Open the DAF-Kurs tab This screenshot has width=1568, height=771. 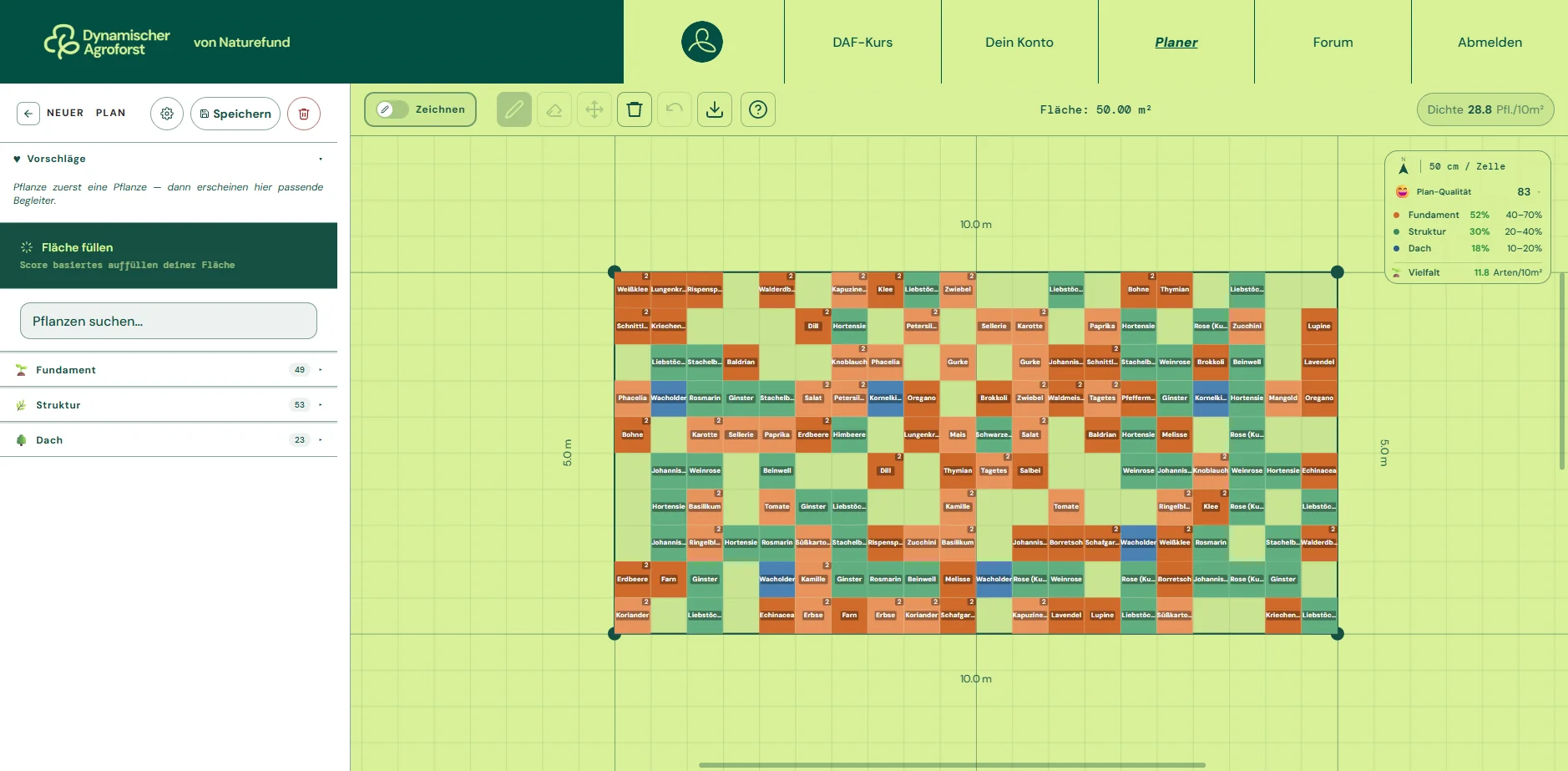[x=862, y=42]
